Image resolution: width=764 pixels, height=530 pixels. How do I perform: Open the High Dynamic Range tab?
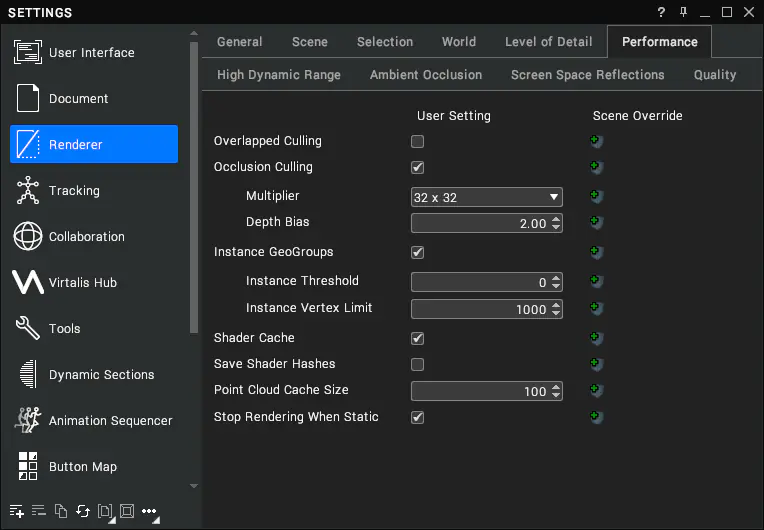(x=279, y=75)
